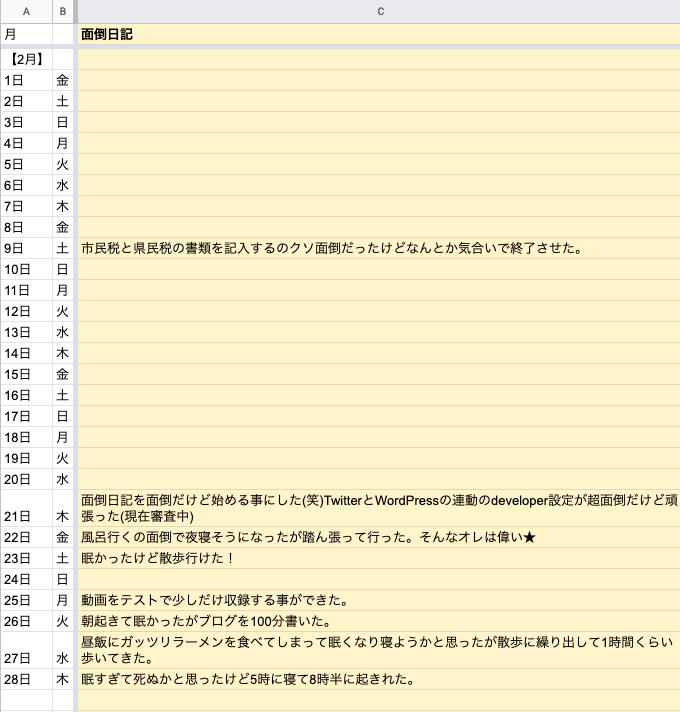Click the 14日 date cell
This screenshot has width=680, height=712.
coord(26,353)
